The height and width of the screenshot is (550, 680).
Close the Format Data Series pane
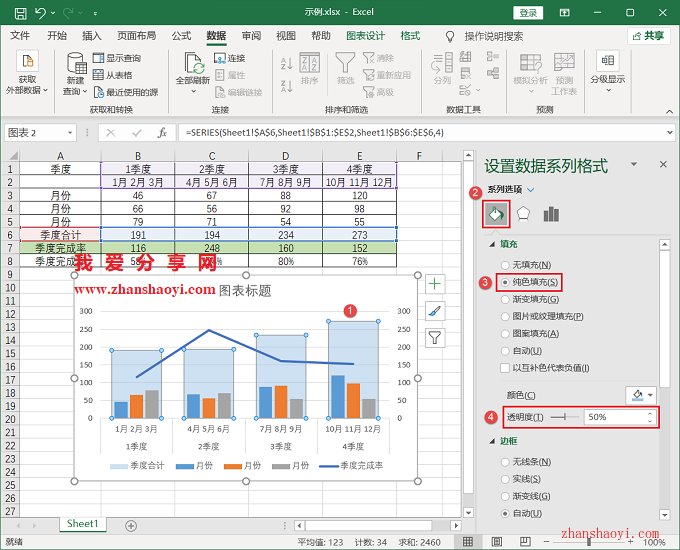coord(663,164)
